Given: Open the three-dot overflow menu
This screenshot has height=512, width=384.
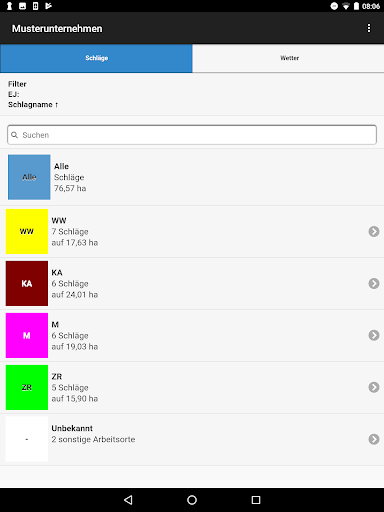Looking at the screenshot, I should click(x=369, y=28).
